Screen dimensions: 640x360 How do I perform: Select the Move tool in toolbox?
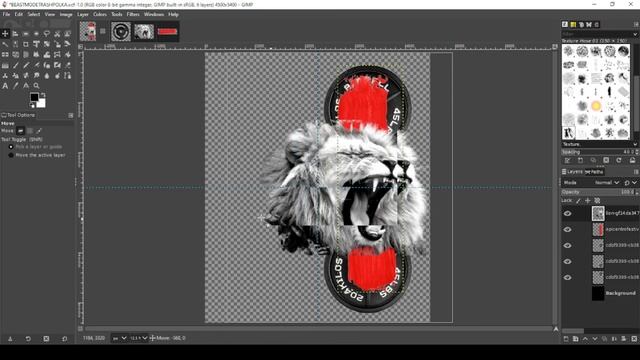5,34
